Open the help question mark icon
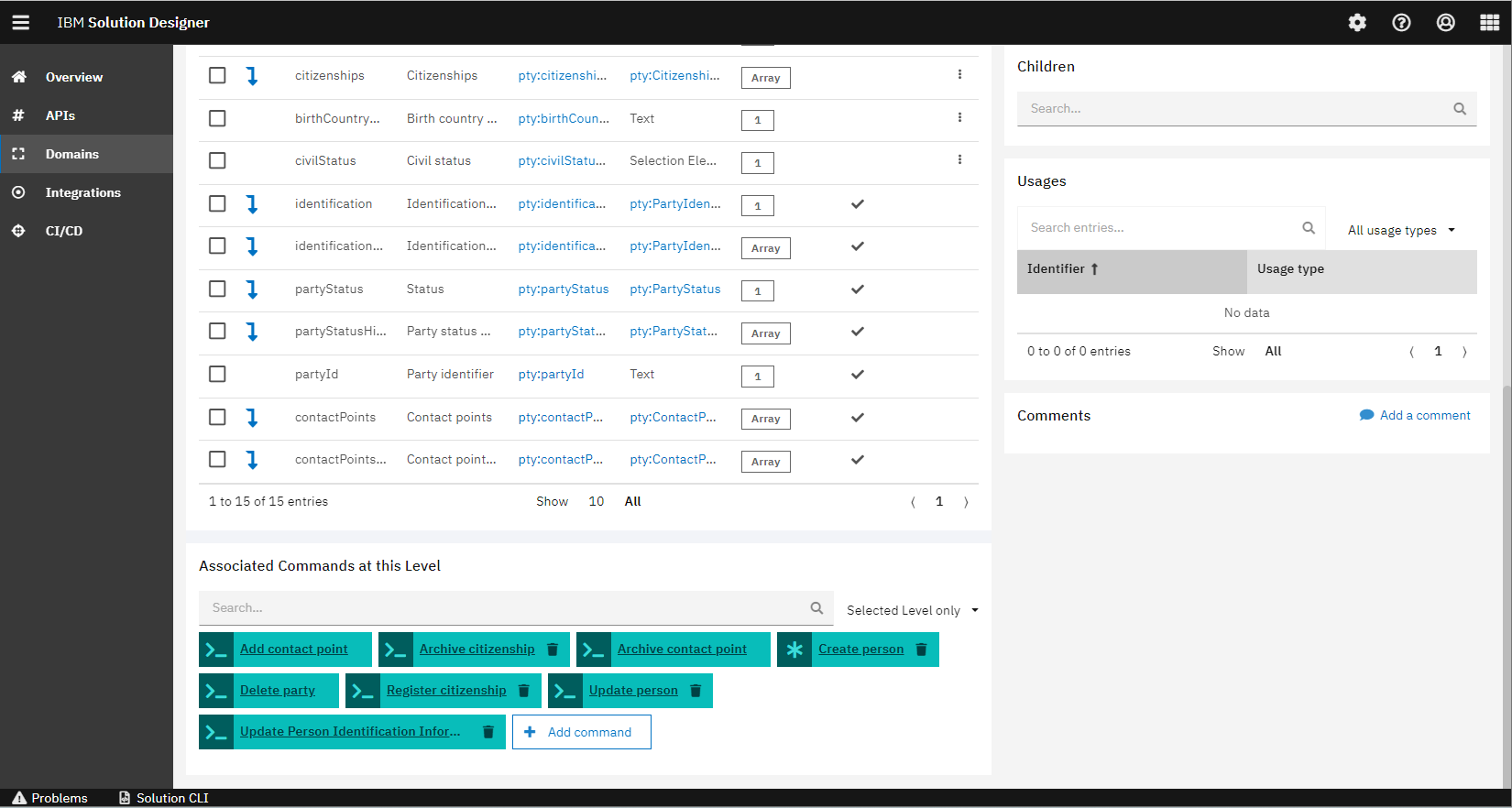1512x808 pixels. (x=1401, y=23)
